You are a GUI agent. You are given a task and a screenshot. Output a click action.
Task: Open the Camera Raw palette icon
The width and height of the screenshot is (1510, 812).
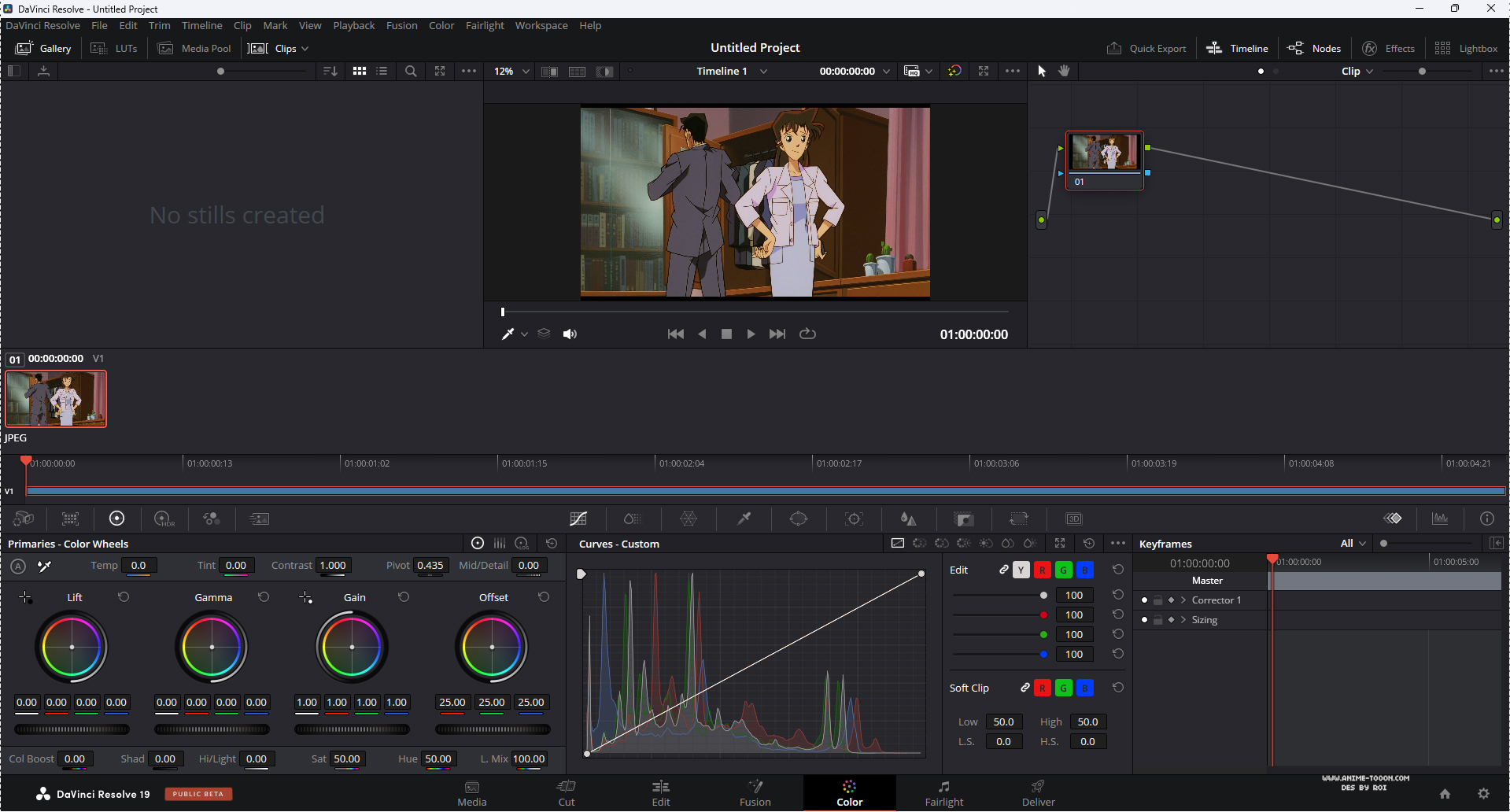tap(24, 519)
